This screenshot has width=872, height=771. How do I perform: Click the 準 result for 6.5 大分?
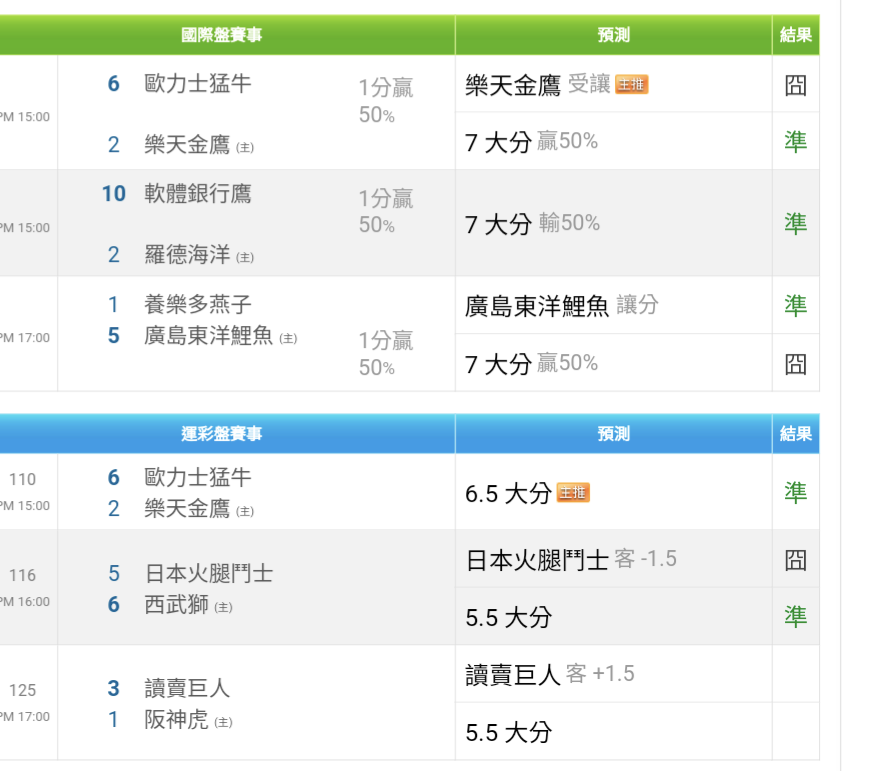[x=796, y=492]
